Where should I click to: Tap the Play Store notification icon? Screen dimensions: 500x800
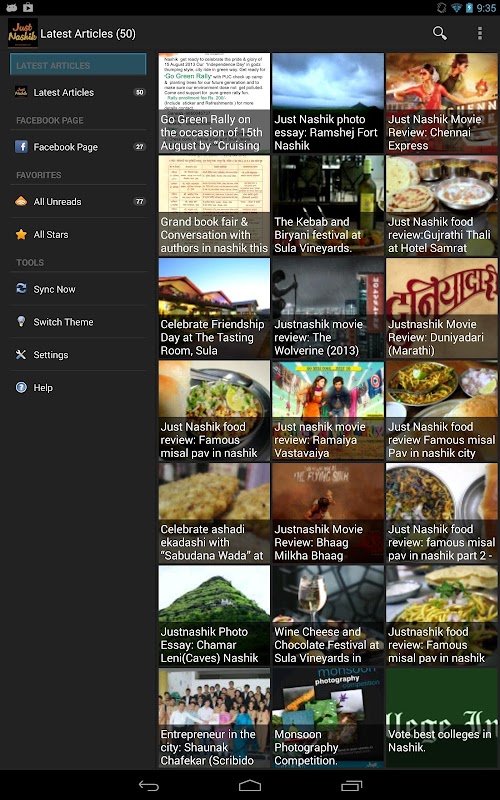[28, 7]
